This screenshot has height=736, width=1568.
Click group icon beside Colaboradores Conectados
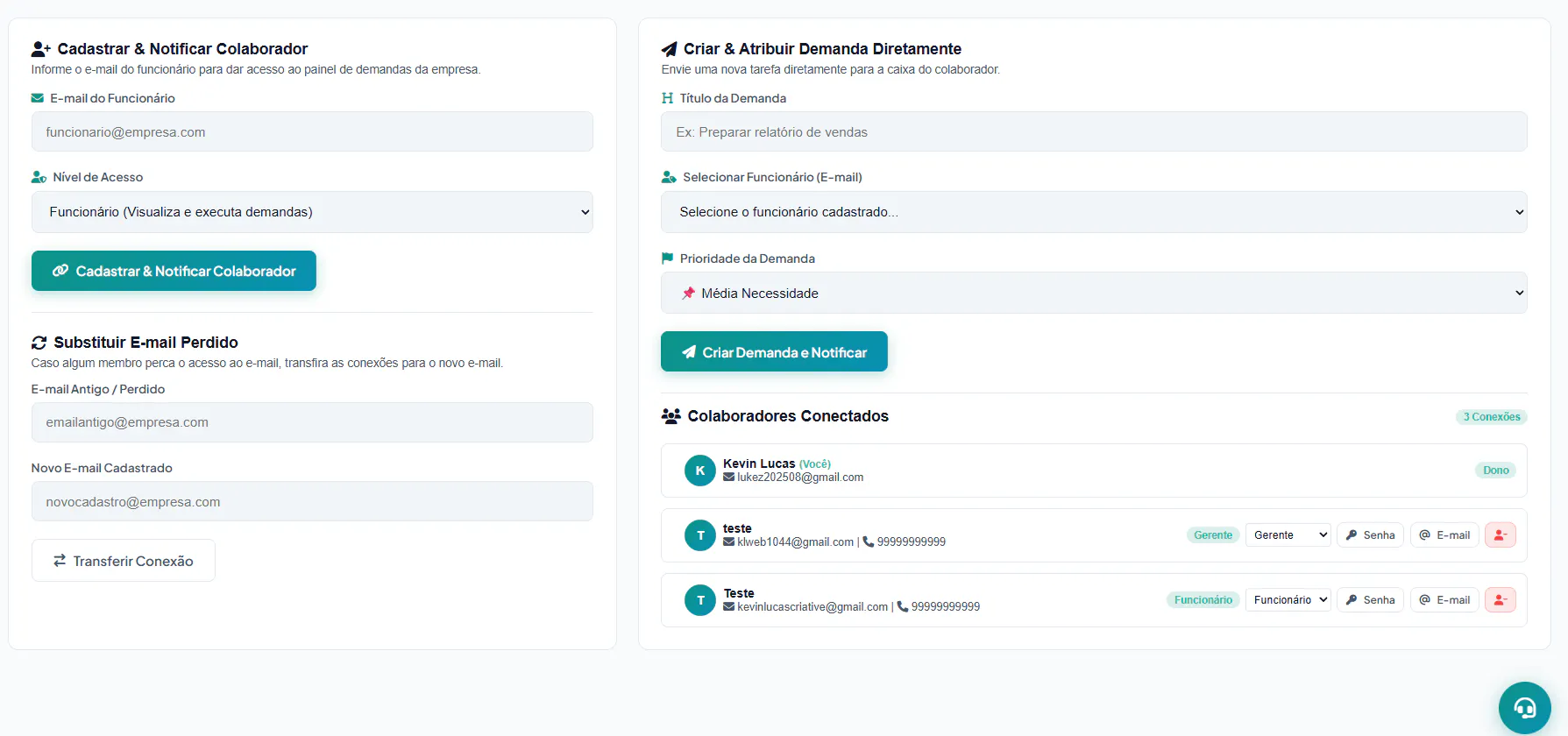click(671, 416)
